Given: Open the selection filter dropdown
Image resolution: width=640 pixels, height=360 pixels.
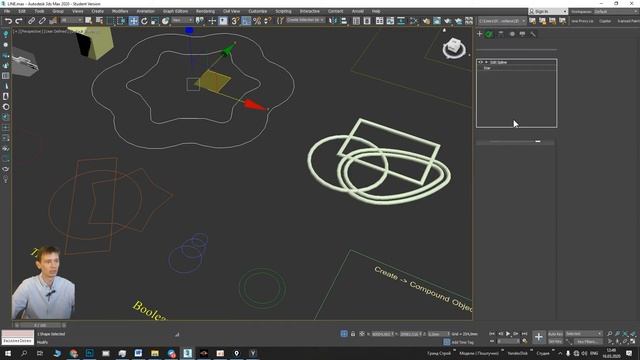Looking at the screenshot, I should [x=71, y=20].
